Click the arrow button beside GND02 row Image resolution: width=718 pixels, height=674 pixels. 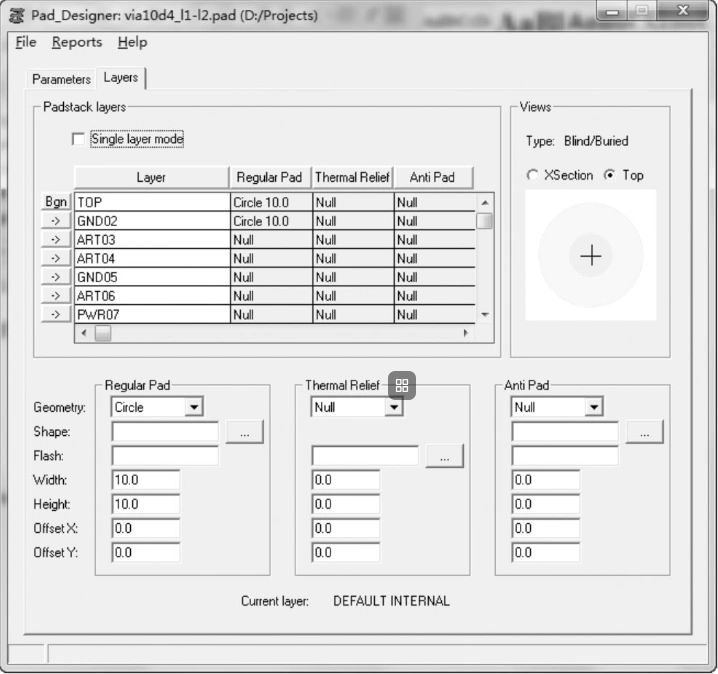pyautogui.click(x=56, y=221)
